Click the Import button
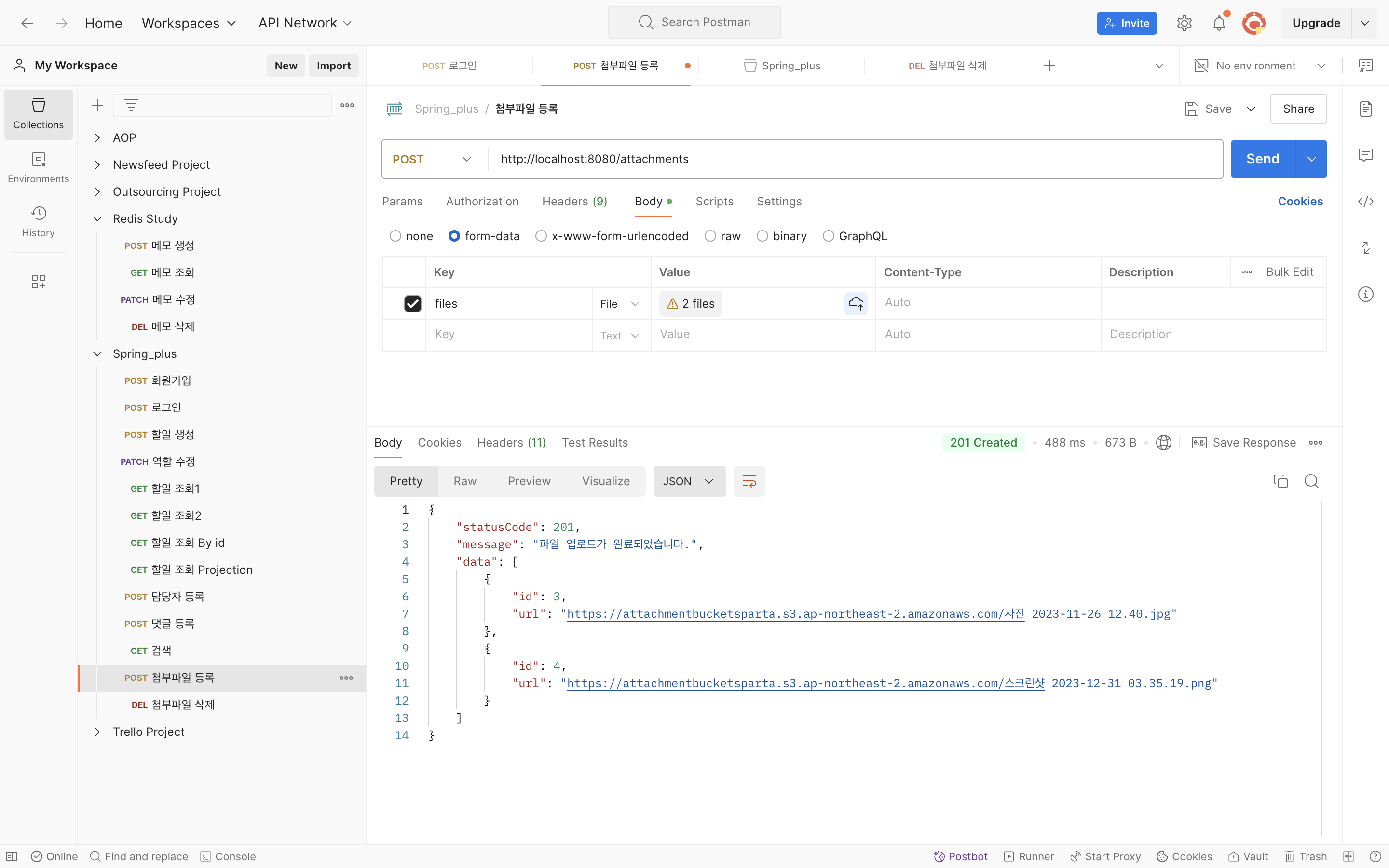The height and width of the screenshot is (868, 1389). 333,66
